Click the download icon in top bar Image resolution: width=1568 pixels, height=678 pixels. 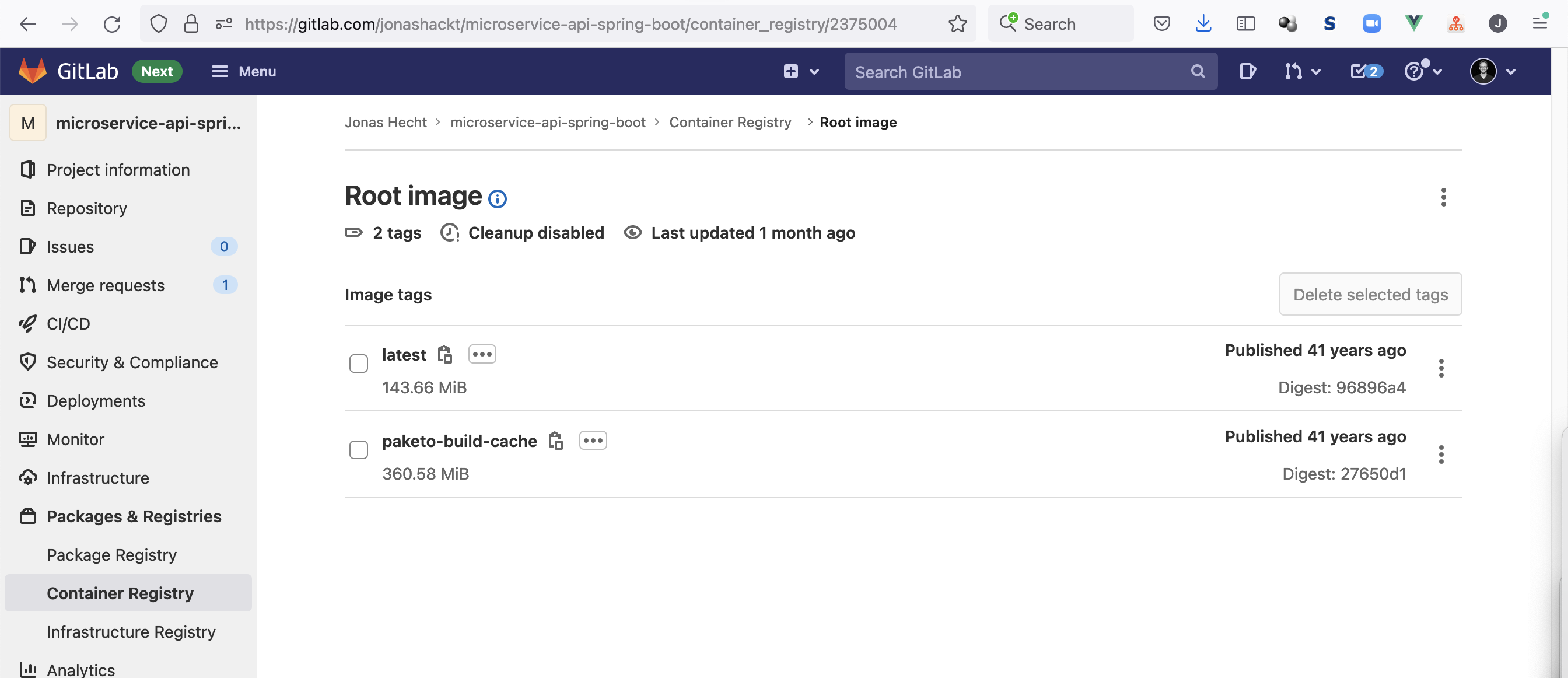coord(1204,22)
